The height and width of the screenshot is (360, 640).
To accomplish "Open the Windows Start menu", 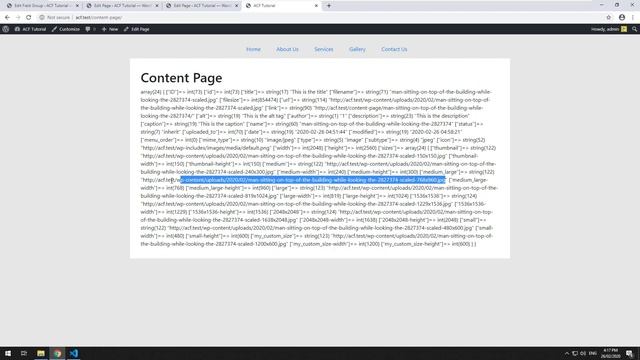I will click(8, 353).
